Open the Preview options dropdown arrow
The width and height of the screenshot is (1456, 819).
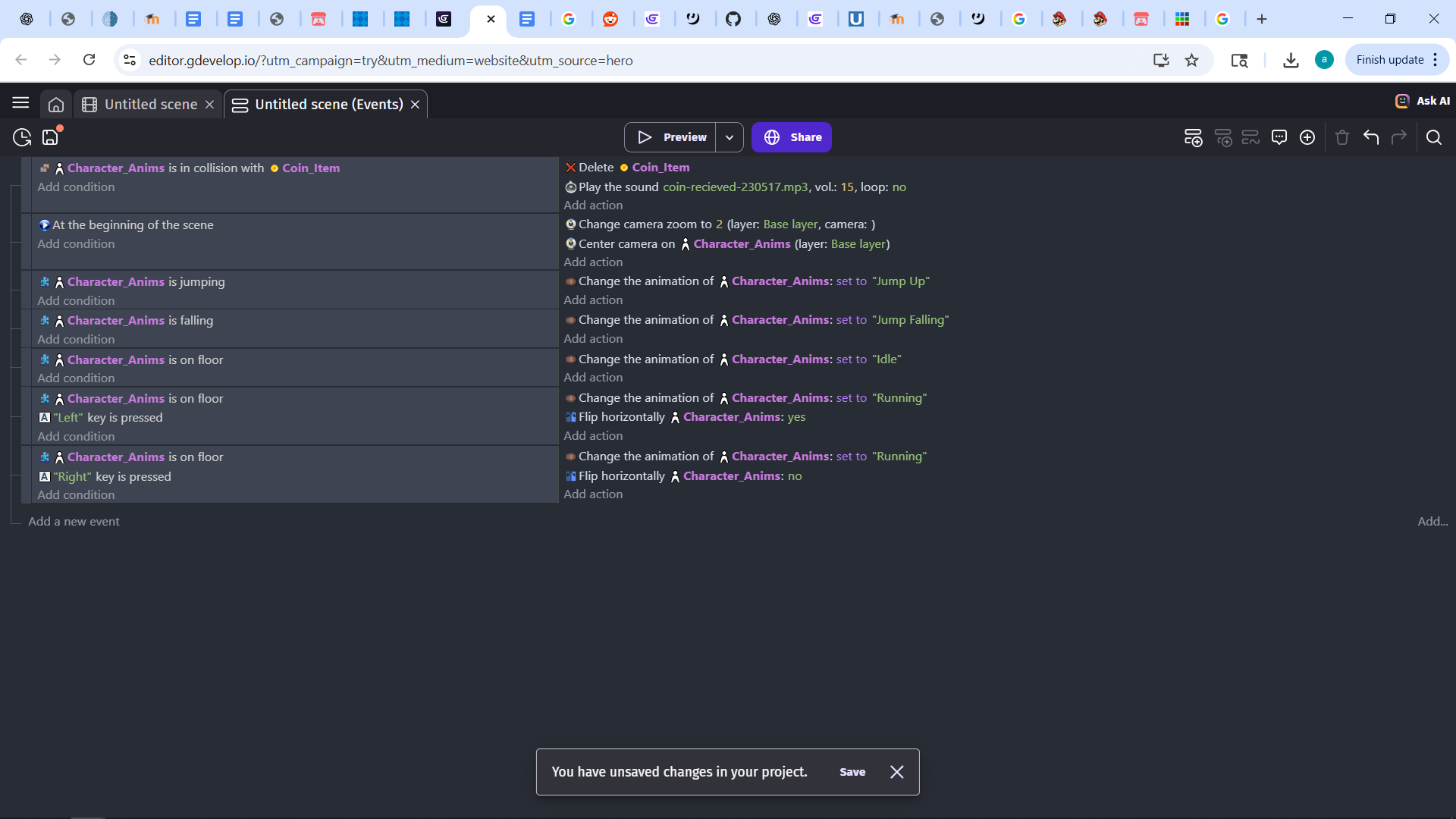click(x=730, y=137)
